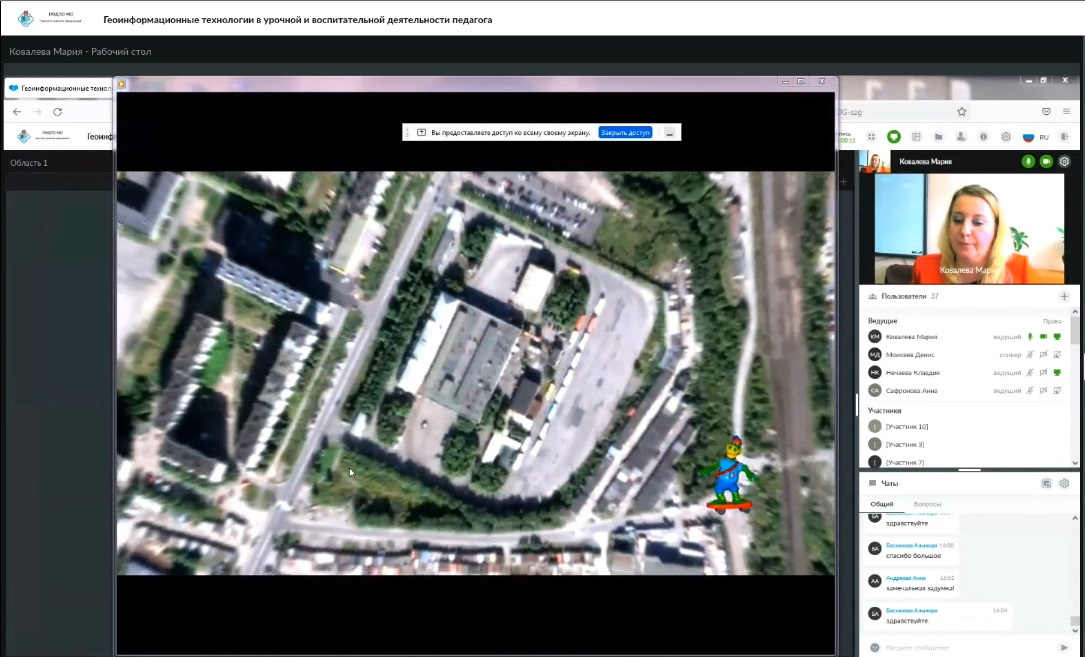The width and height of the screenshot is (1085, 657).
Task: Open the files folder icon in the toolbar
Action: pos(938,137)
